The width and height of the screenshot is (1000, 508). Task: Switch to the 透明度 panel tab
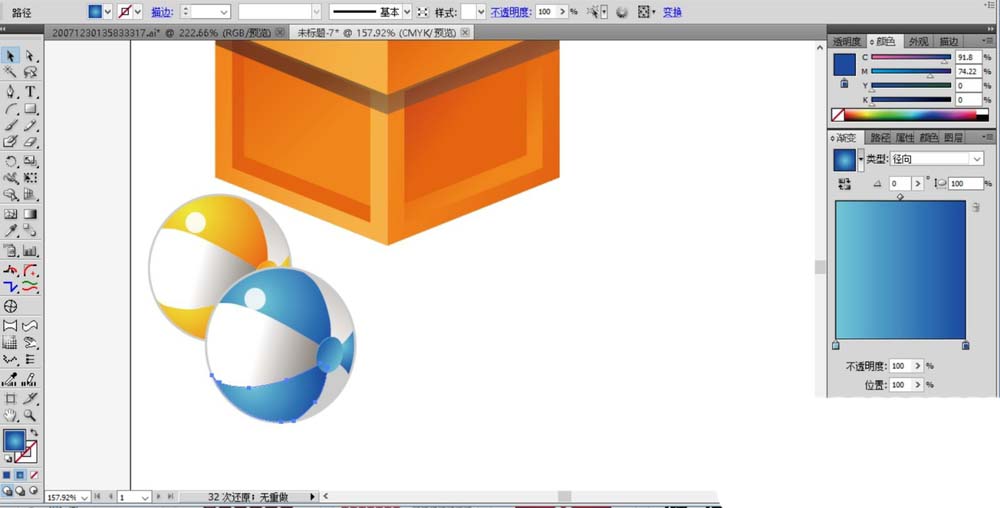click(846, 41)
